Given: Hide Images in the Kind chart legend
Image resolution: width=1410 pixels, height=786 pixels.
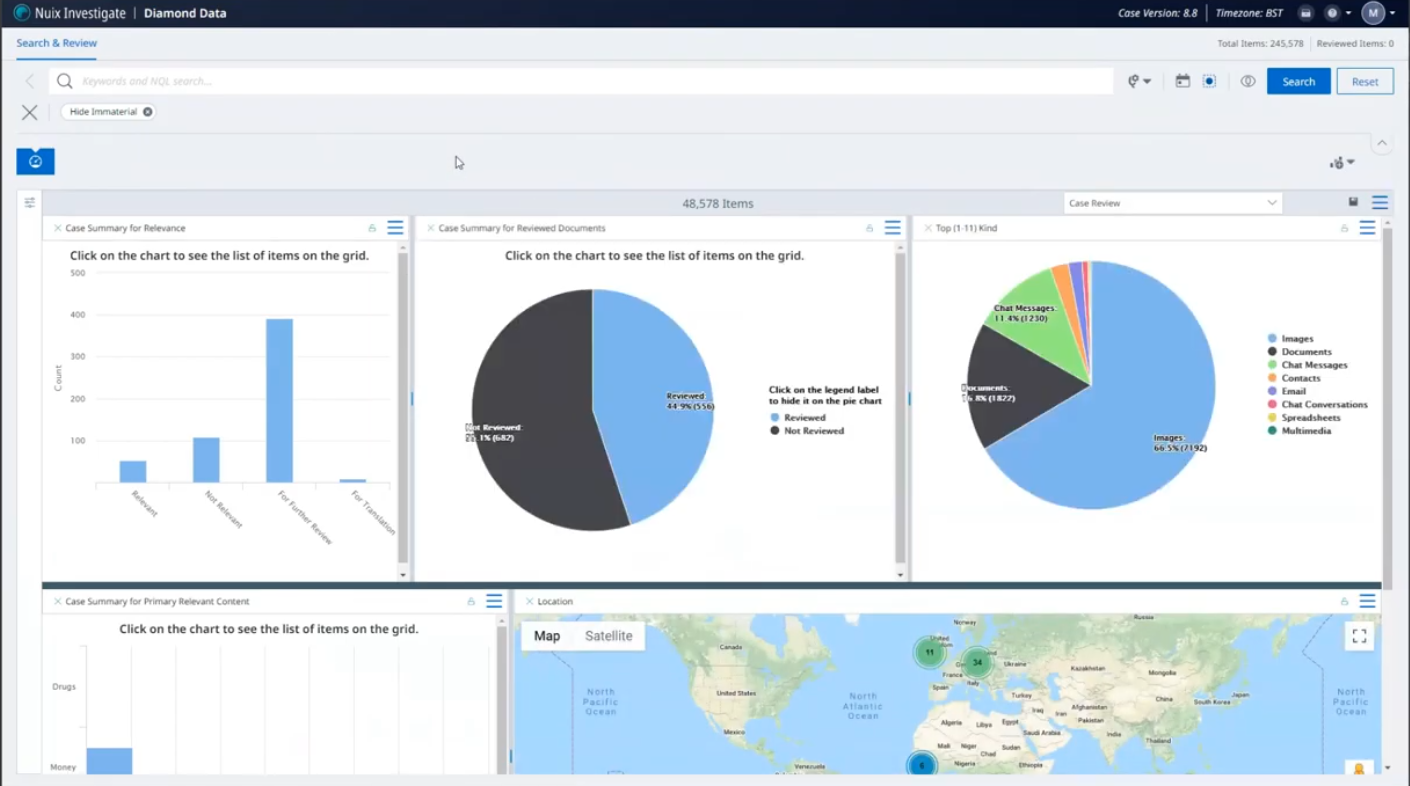Looking at the screenshot, I should 1297,338.
